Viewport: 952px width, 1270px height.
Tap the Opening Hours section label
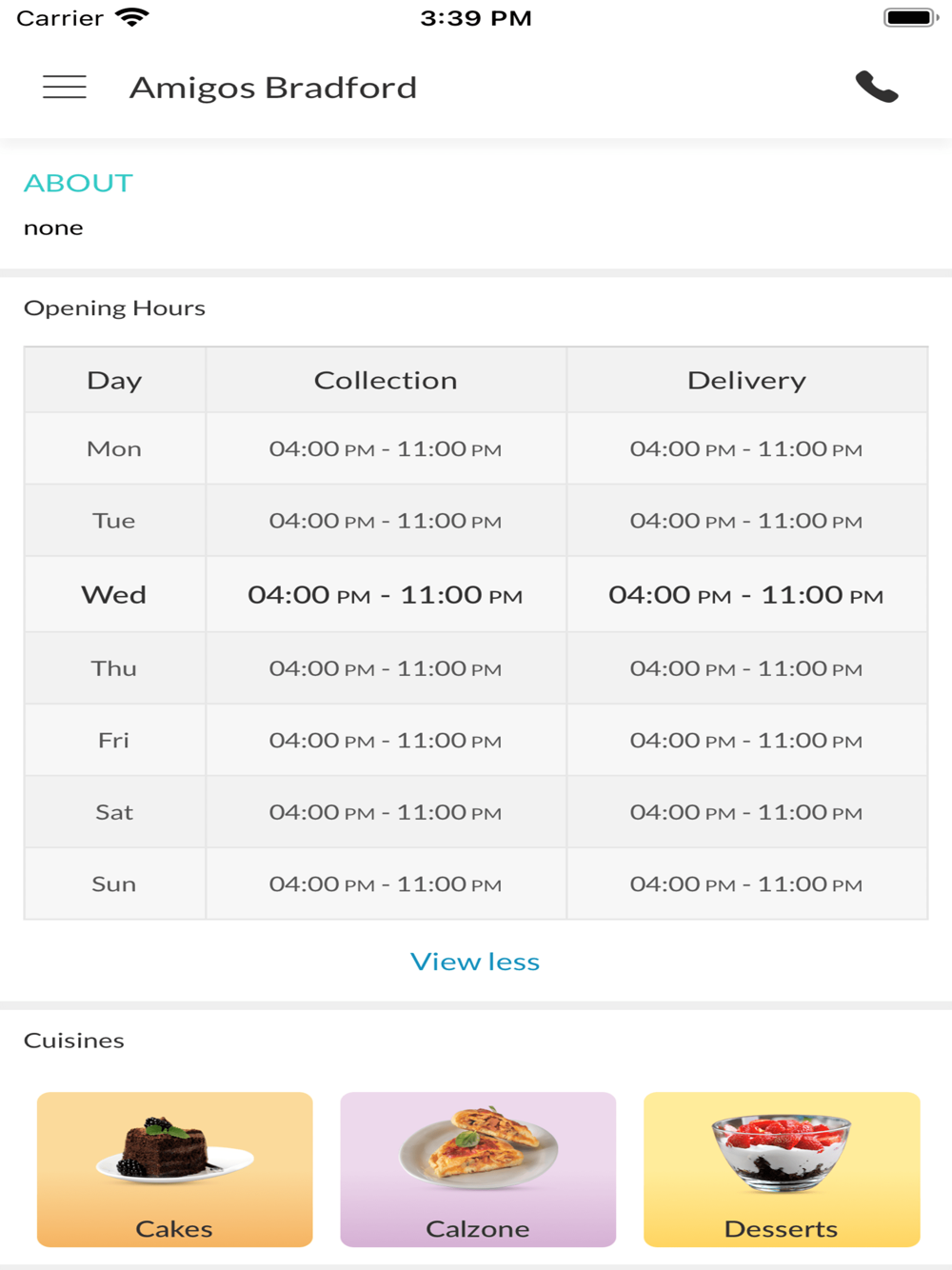click(x=114, y=308)
